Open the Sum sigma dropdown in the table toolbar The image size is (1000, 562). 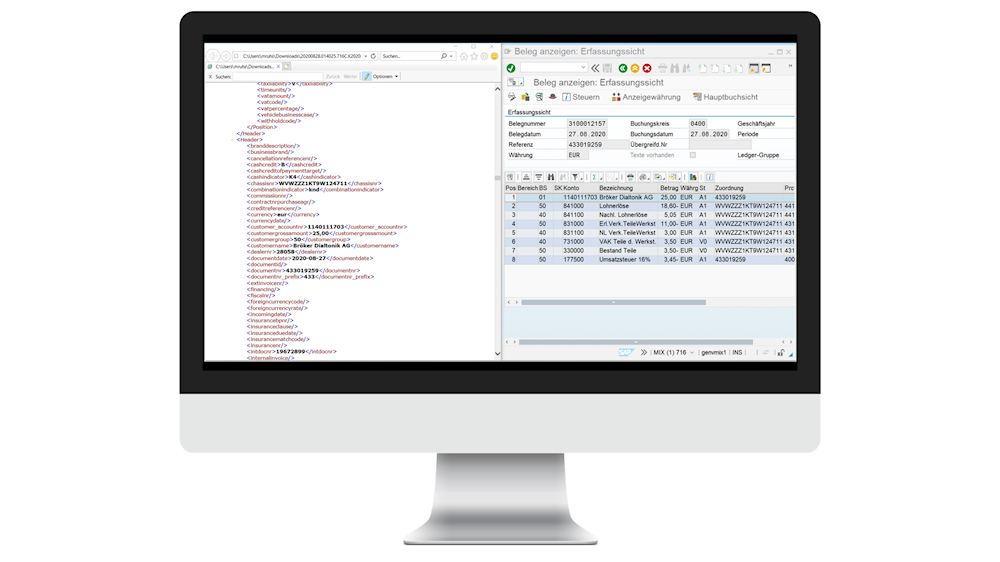tap(596, 177)
